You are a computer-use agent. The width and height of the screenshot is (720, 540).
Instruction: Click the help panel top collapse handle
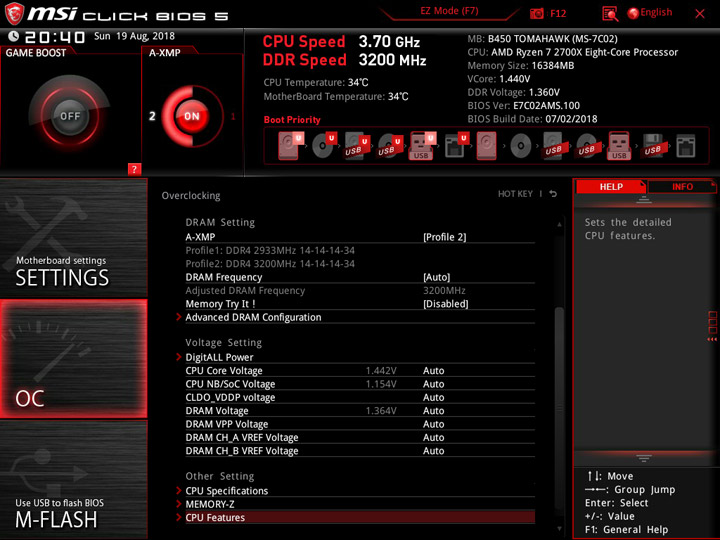pyautogui.click(x=644, y=200)
